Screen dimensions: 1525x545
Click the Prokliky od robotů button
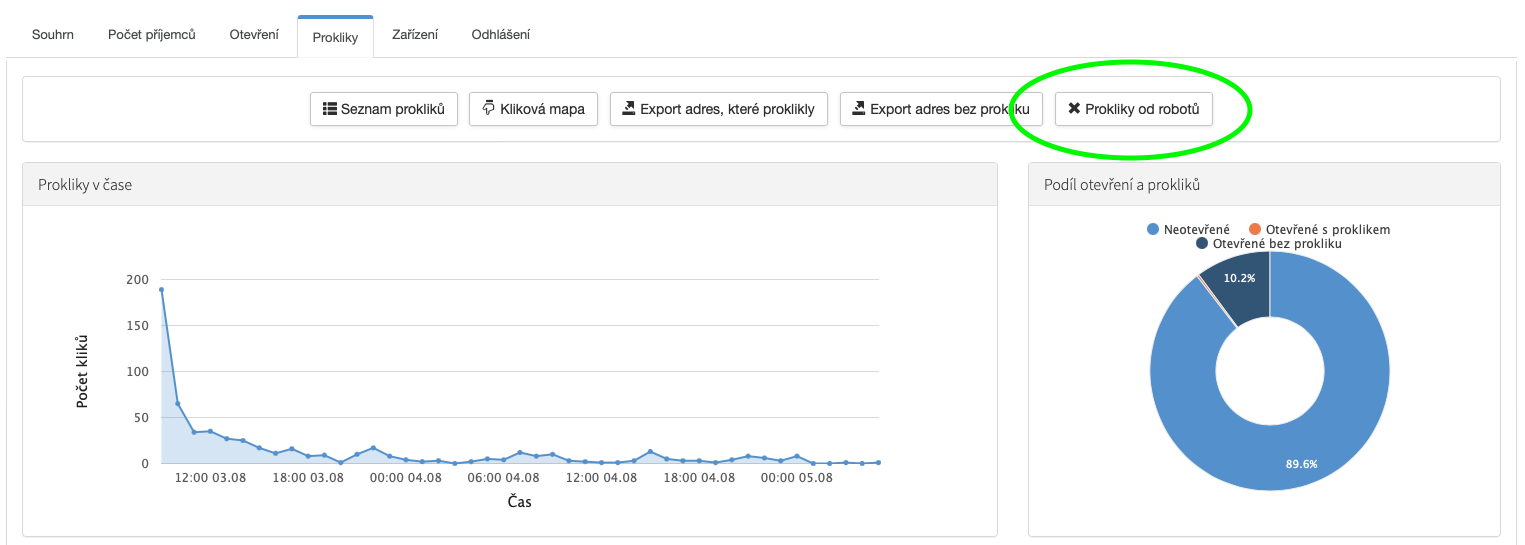click(x=1133, y=109)
